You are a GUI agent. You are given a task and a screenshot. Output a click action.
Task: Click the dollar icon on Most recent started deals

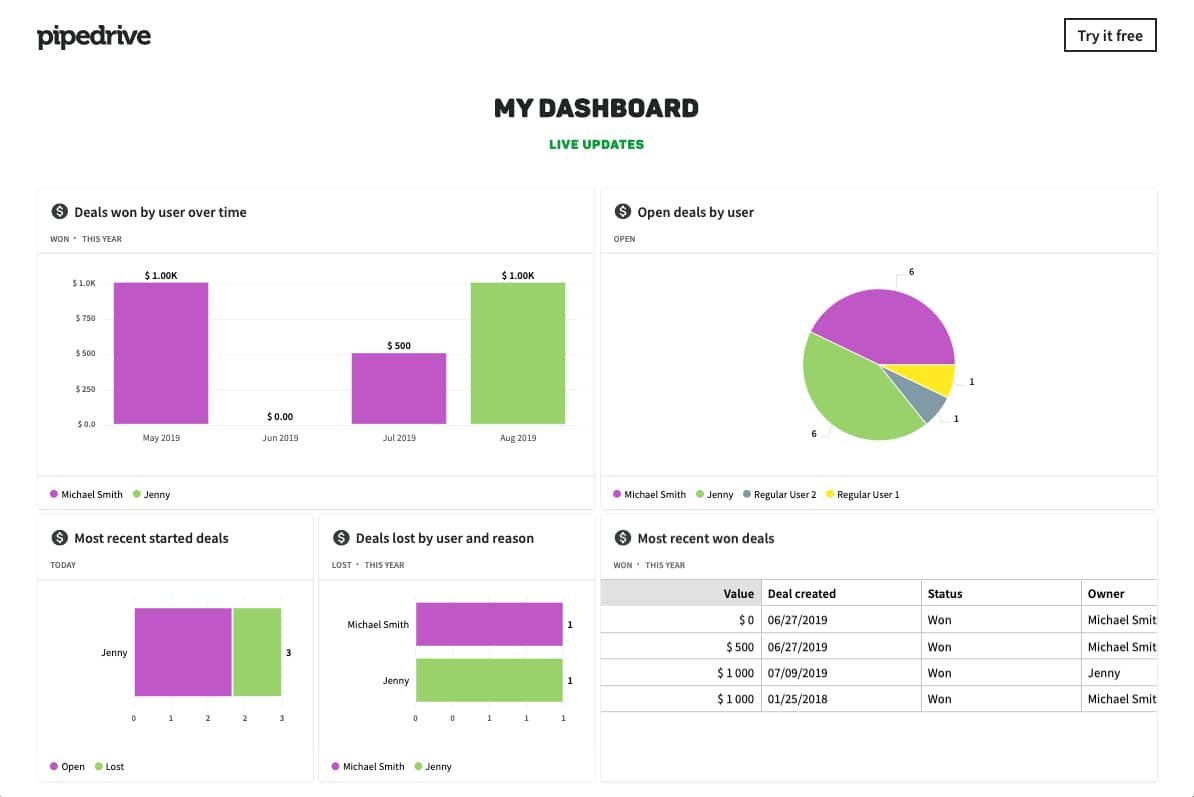tap(59, 538)
